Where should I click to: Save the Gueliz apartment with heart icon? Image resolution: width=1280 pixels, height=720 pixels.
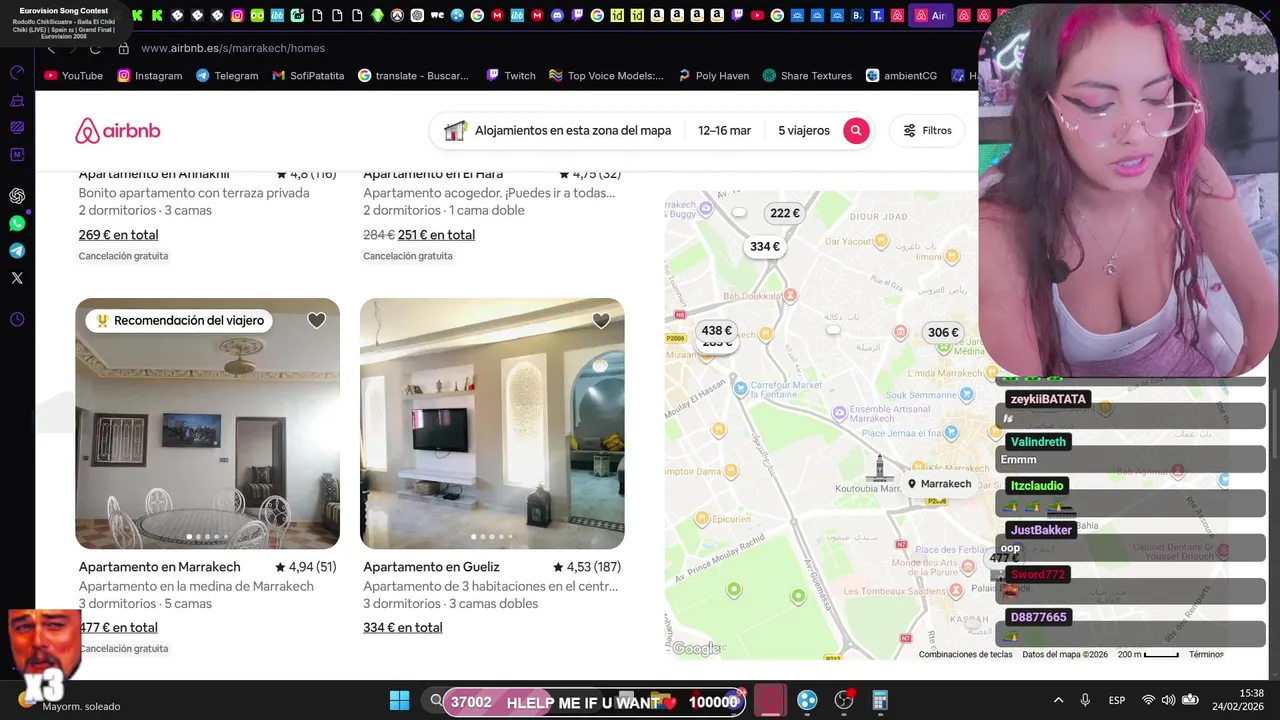pyautogui.click(x=601, y=321)
